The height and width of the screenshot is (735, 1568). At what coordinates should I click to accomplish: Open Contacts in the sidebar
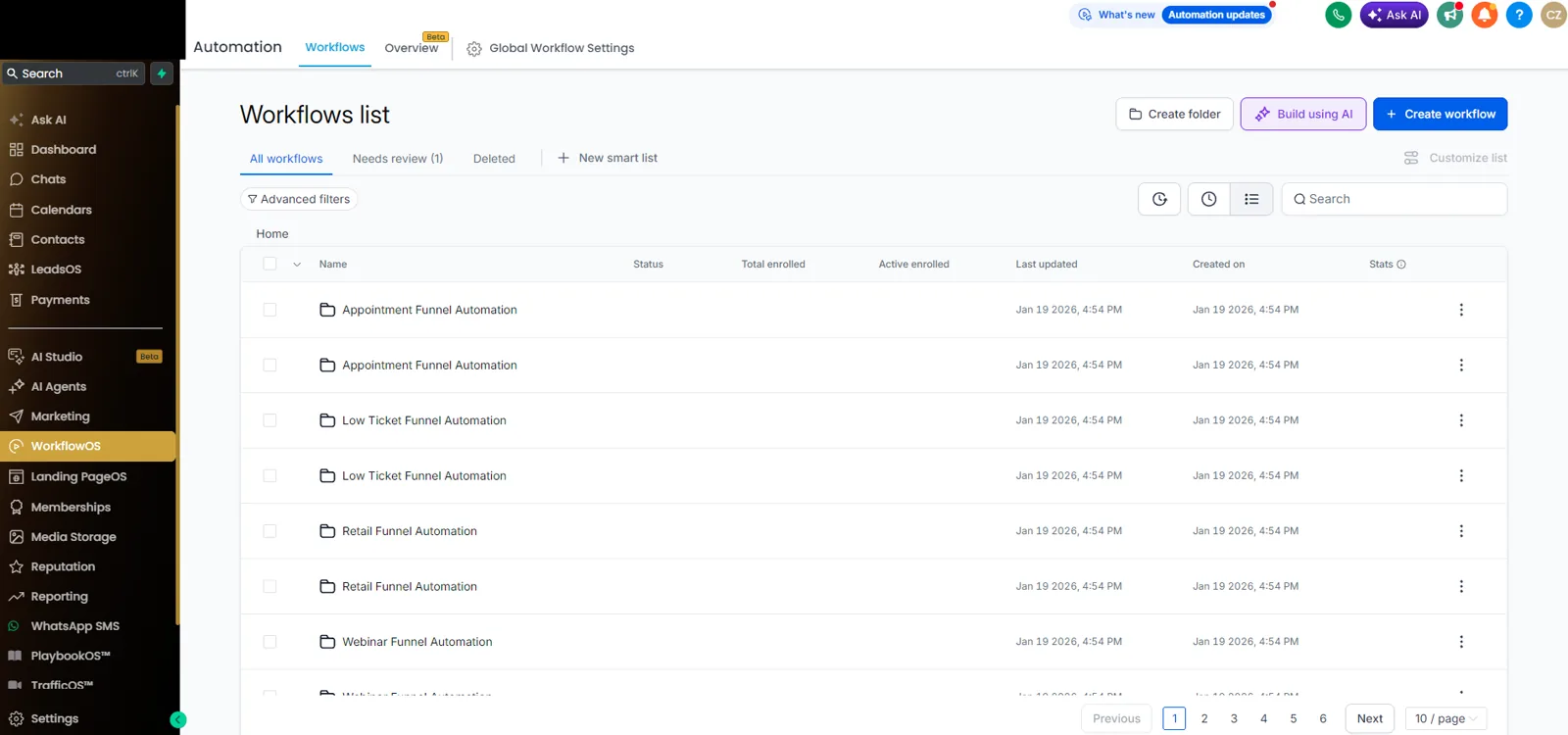tap(57, 239)
